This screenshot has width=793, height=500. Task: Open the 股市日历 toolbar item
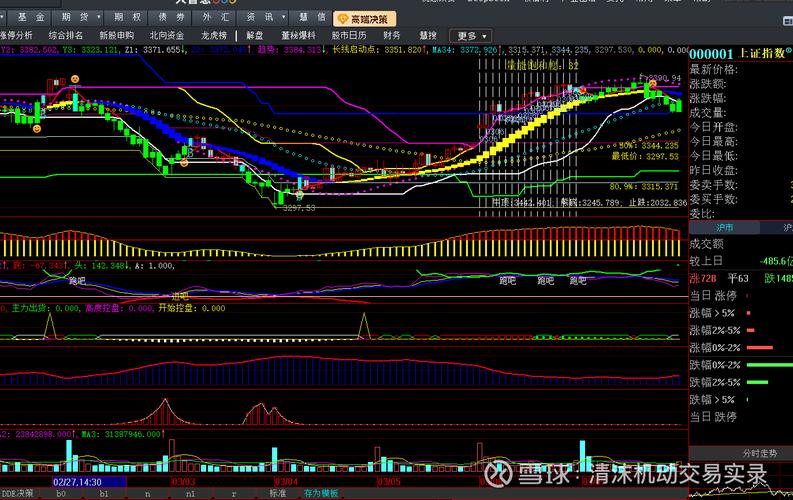[349, 36]
